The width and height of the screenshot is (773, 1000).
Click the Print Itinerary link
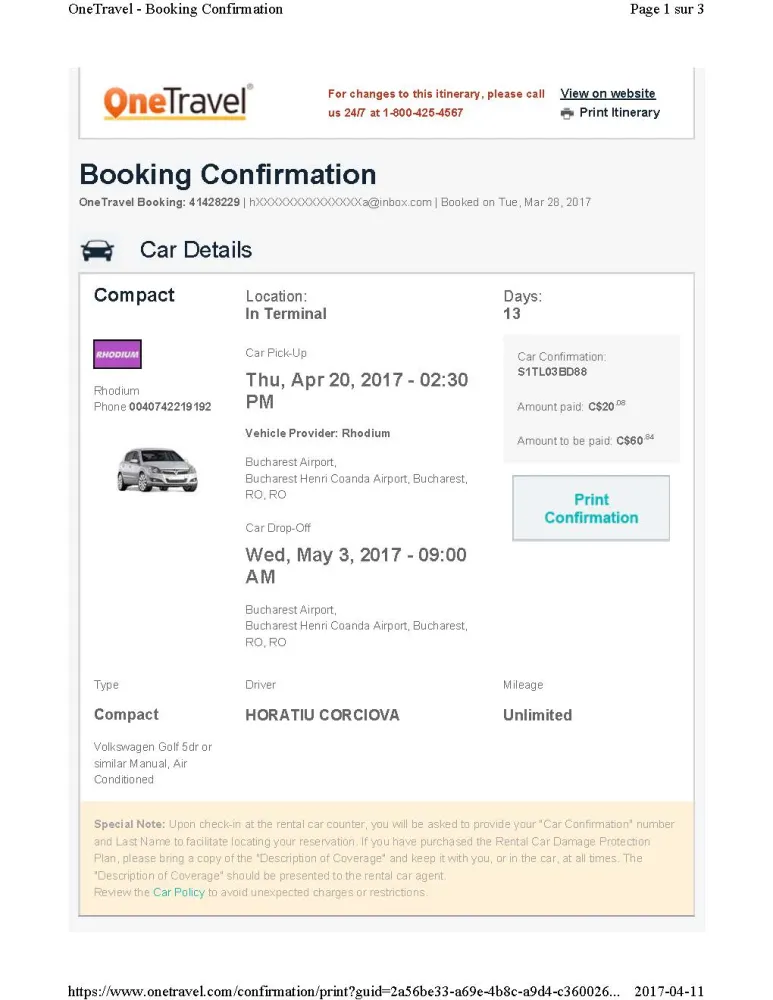coord(619,113)
